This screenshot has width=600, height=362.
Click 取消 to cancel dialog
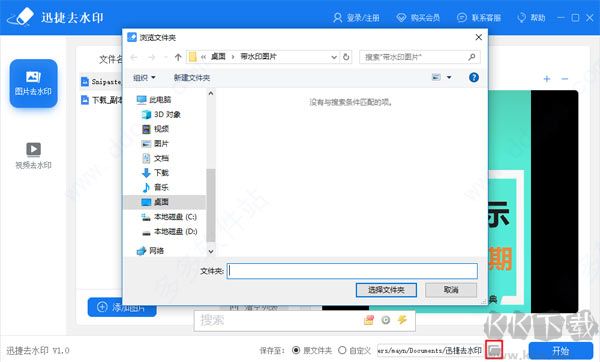(x=451, y=290)
